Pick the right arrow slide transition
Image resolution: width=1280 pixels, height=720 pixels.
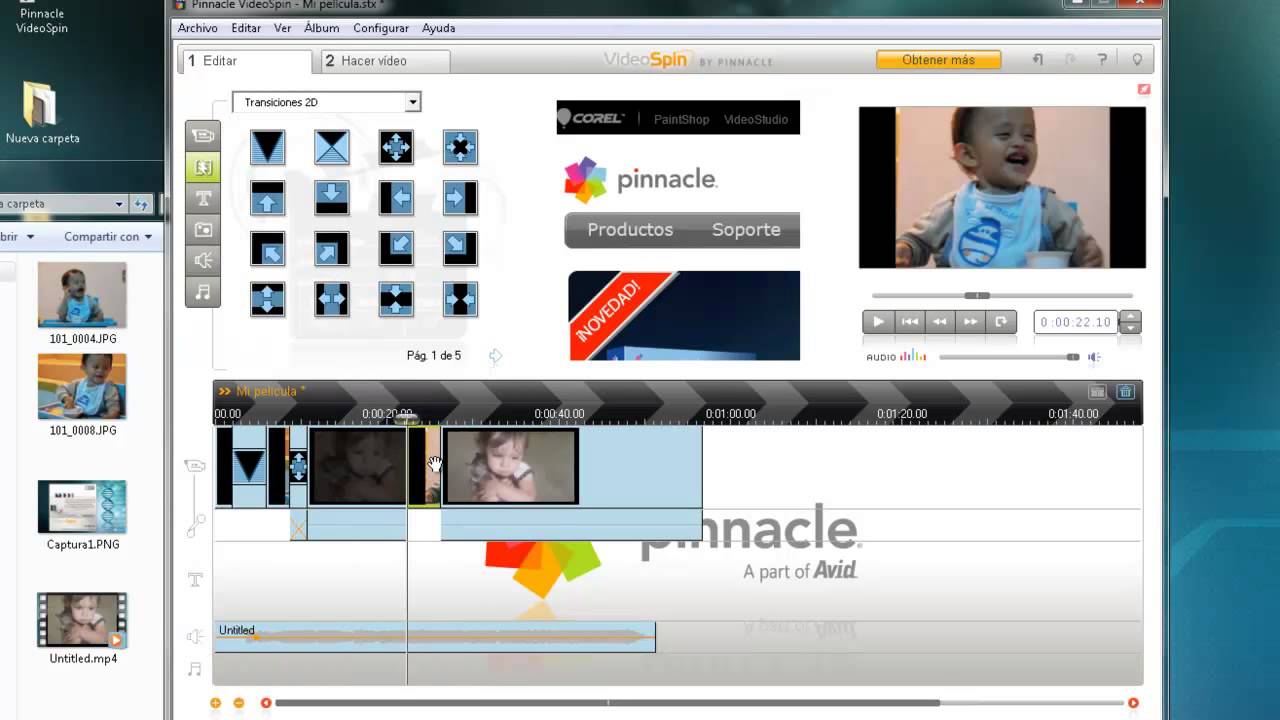pos(460,198)
